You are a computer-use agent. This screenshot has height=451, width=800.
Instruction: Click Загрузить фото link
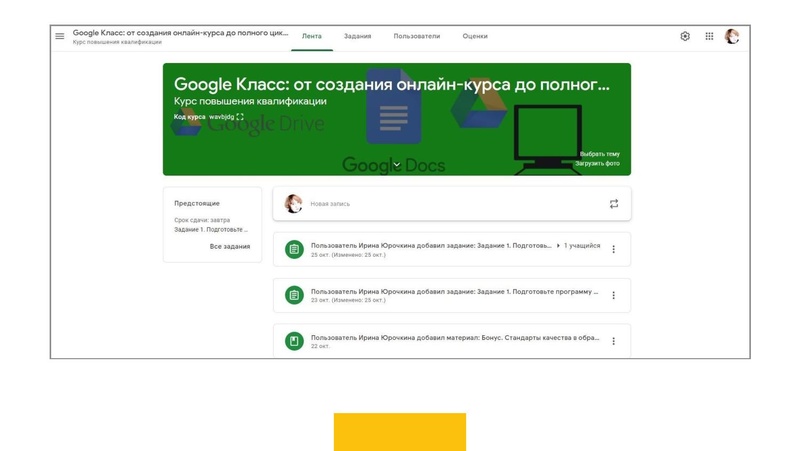[x=597, y=164]
